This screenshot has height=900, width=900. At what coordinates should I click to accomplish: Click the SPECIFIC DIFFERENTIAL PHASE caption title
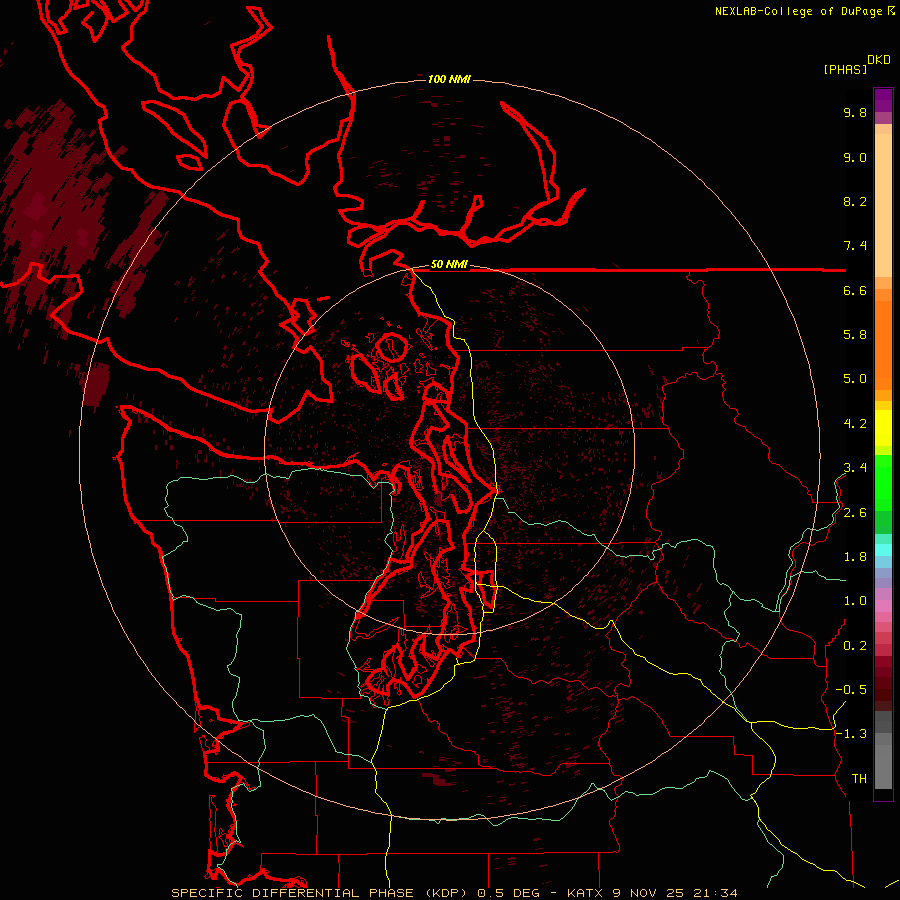point(292,893)
